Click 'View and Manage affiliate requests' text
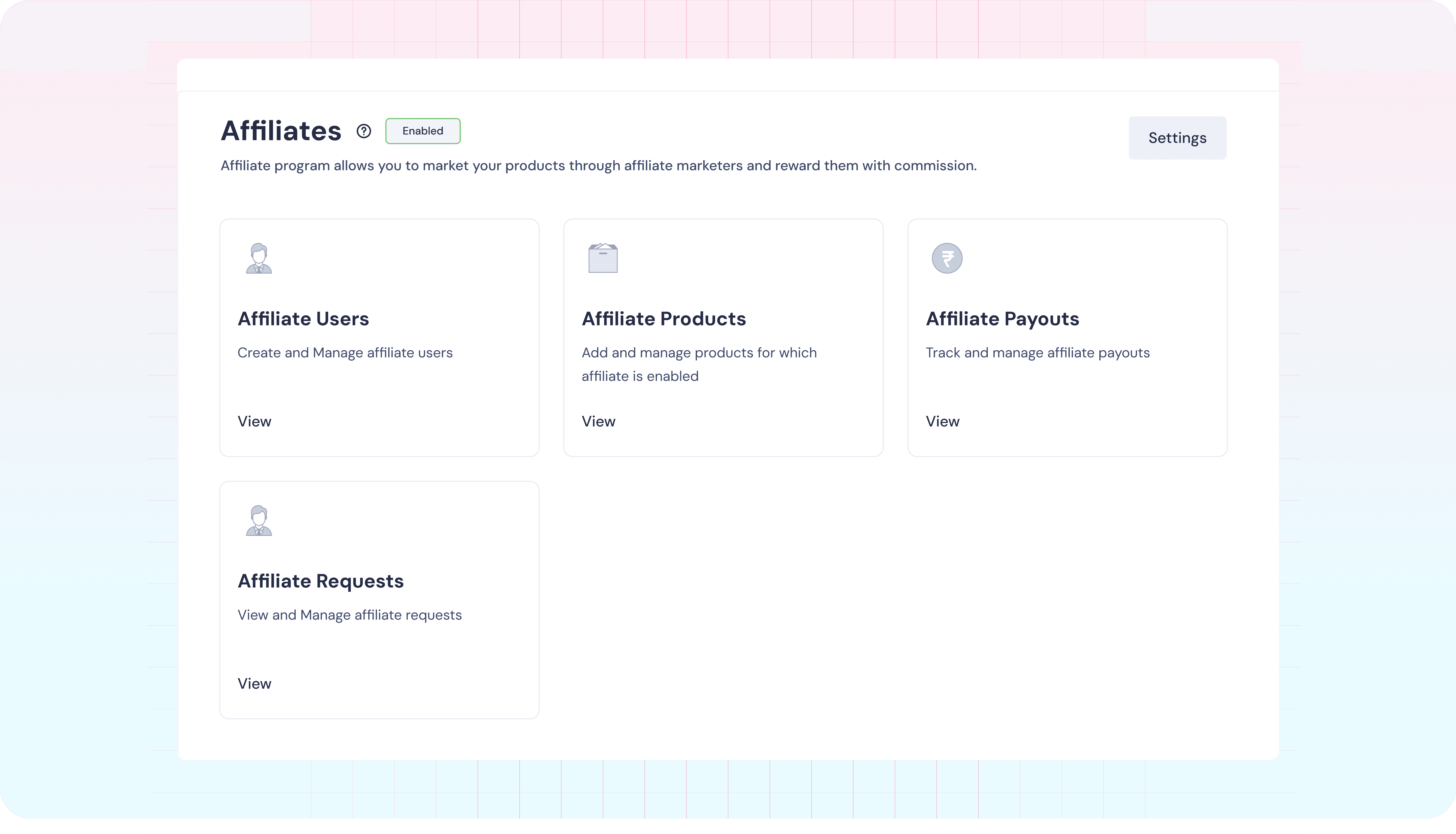 coord(350,615)
